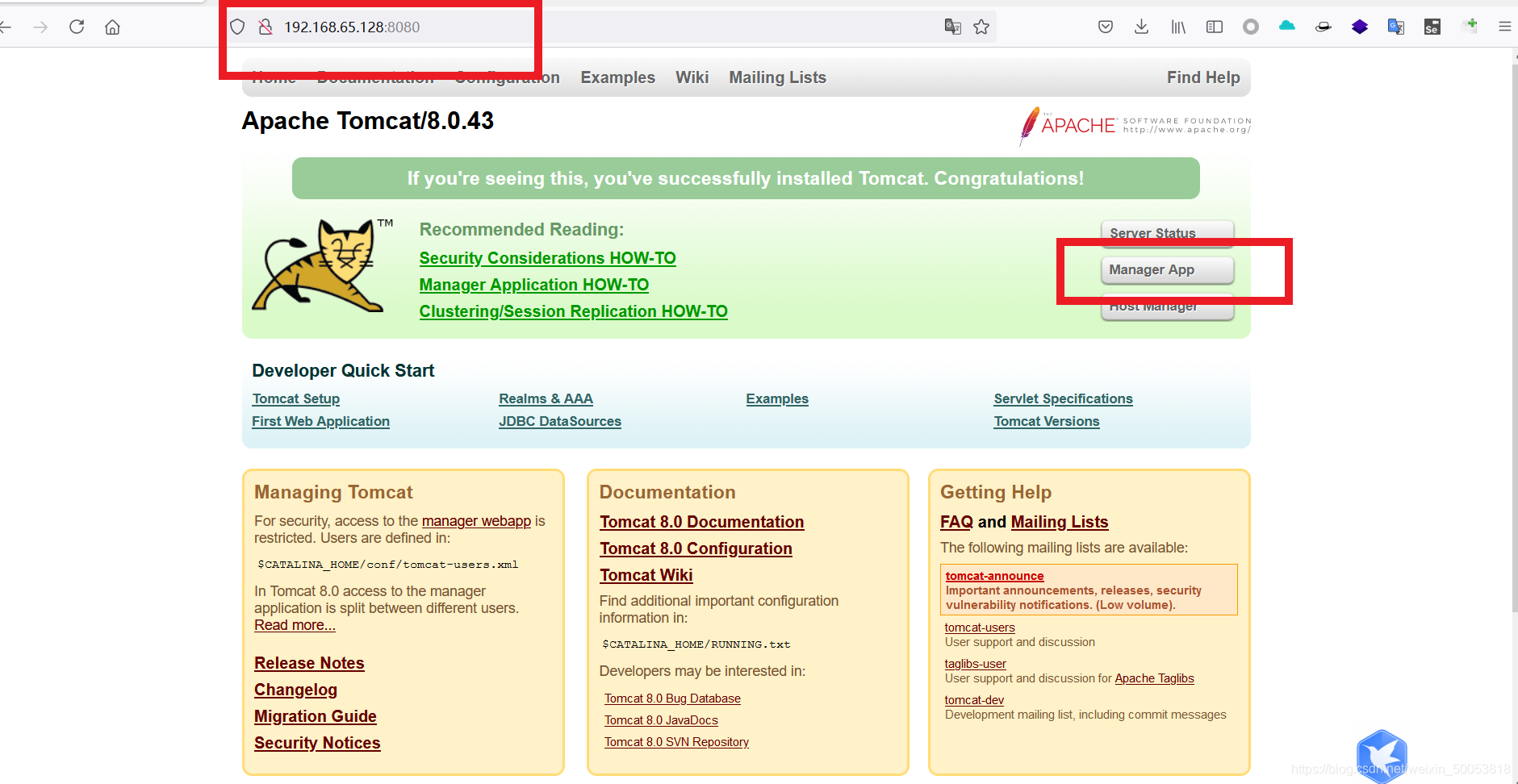Open the Security Notices link
Image resolution: width=1518 pixels, height=784 pixels.
pos(317,743)
